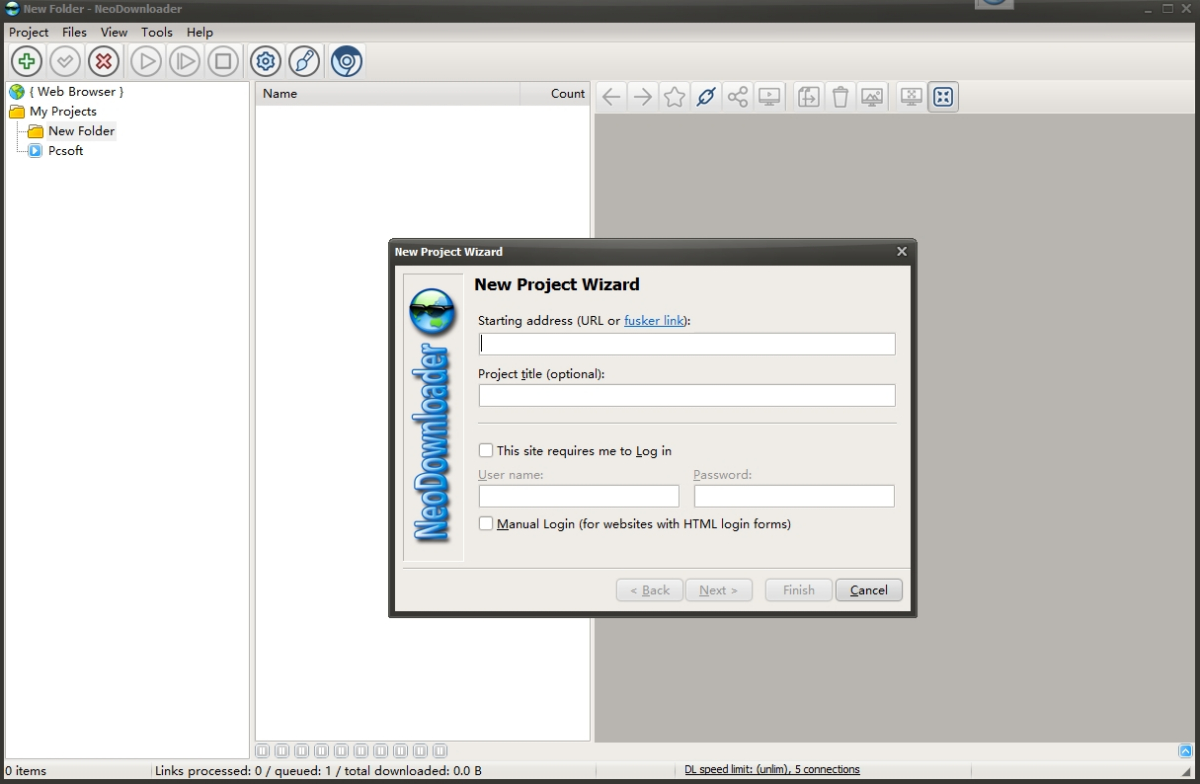Open the Project menu
The image size is (1200, 784).
(28, 32)
